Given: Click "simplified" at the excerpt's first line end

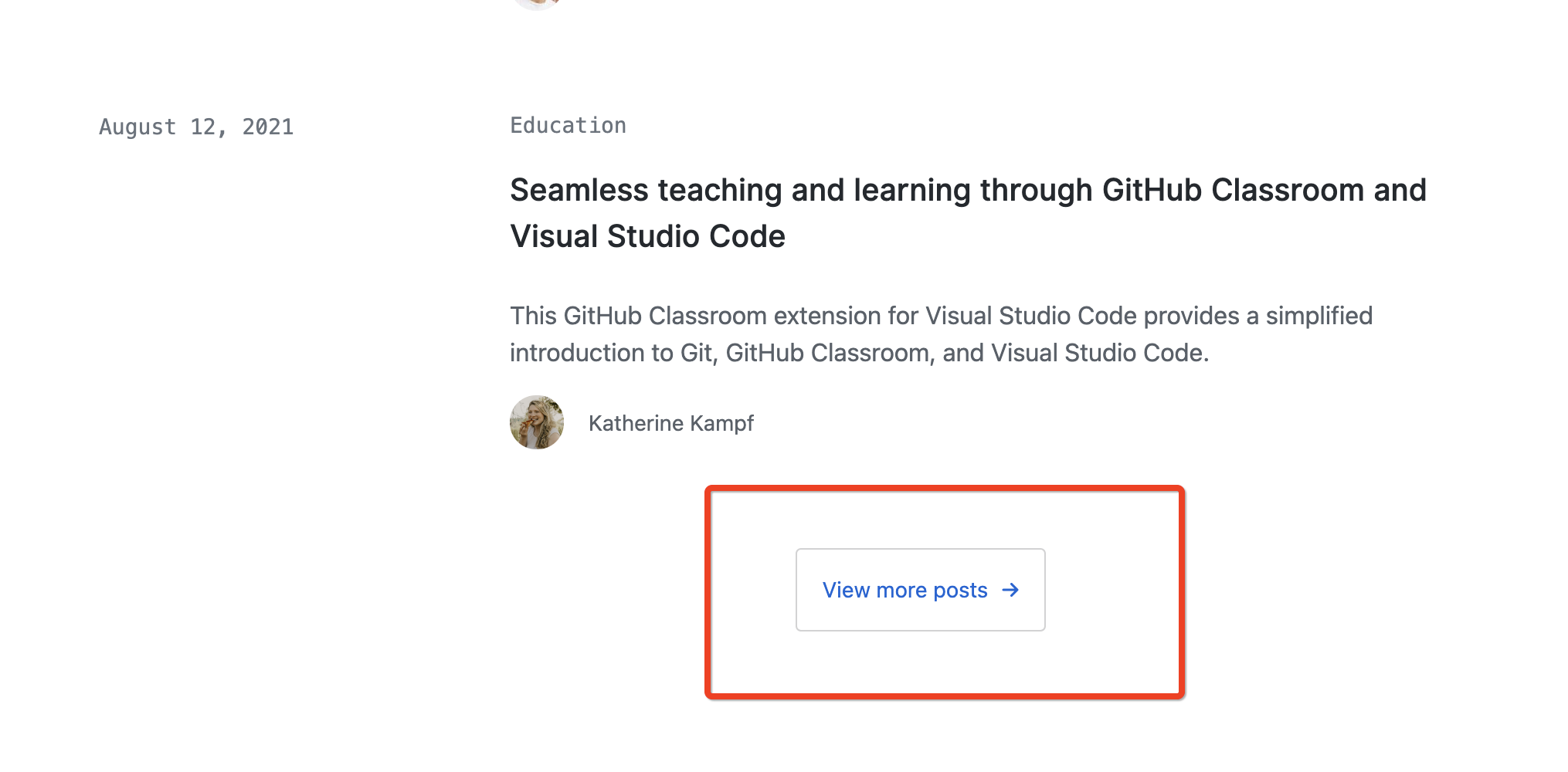Looking at the screenshot, I should 1319,316.
